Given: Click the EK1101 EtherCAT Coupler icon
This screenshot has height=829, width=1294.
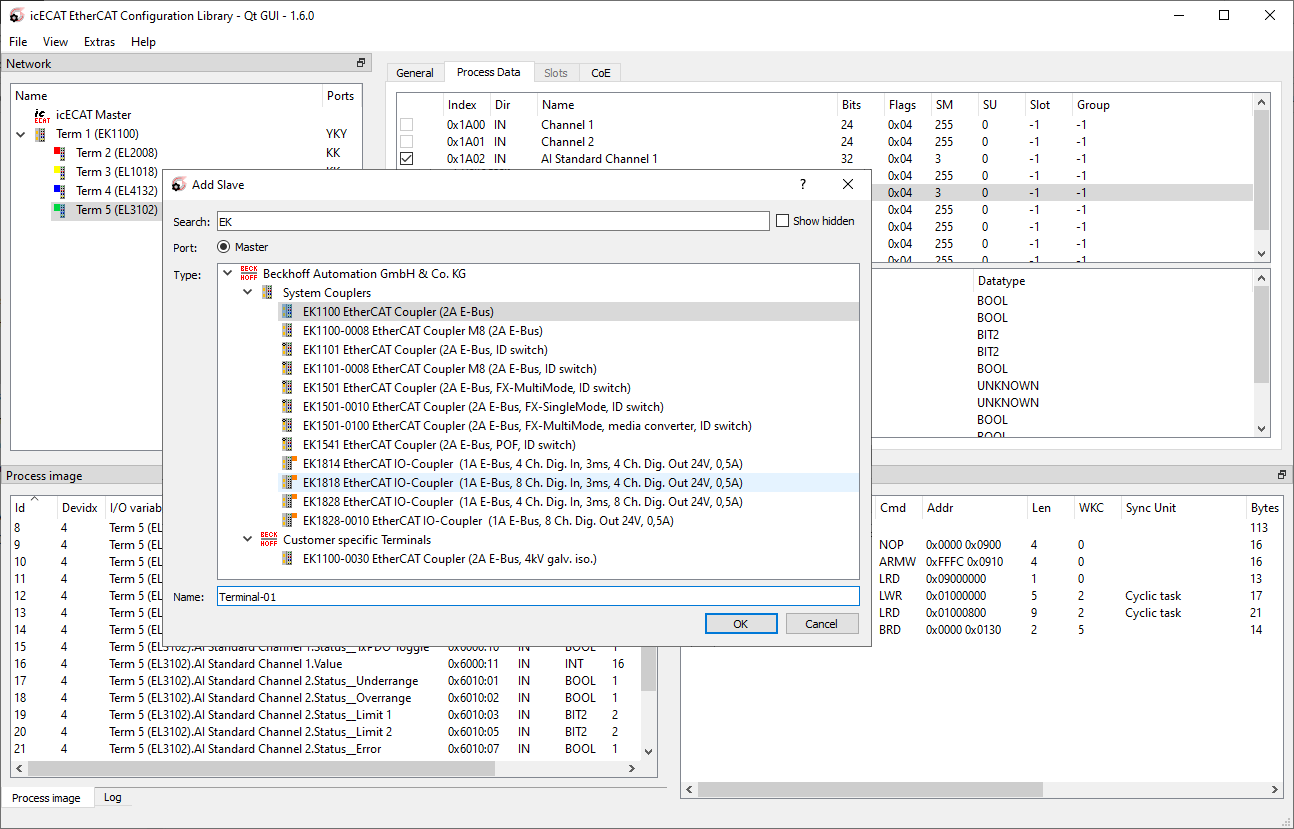Looking at the screenshot, I should tap(288, 350).
